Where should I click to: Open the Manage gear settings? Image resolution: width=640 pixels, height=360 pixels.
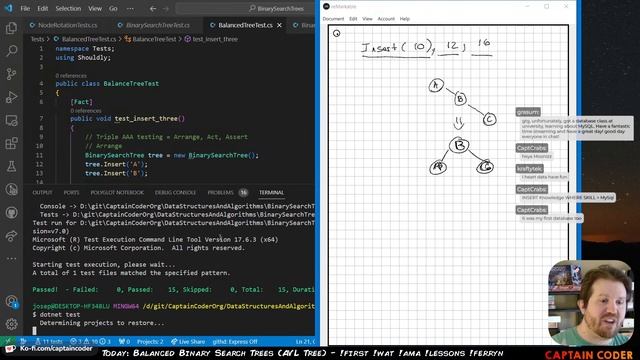[11, 324]
